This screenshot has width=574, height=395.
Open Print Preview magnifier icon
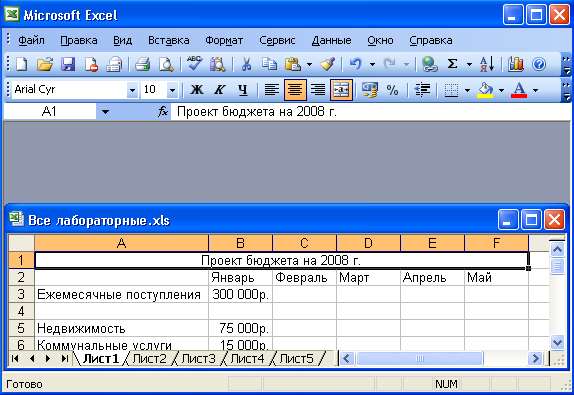(x=166, y=64)
